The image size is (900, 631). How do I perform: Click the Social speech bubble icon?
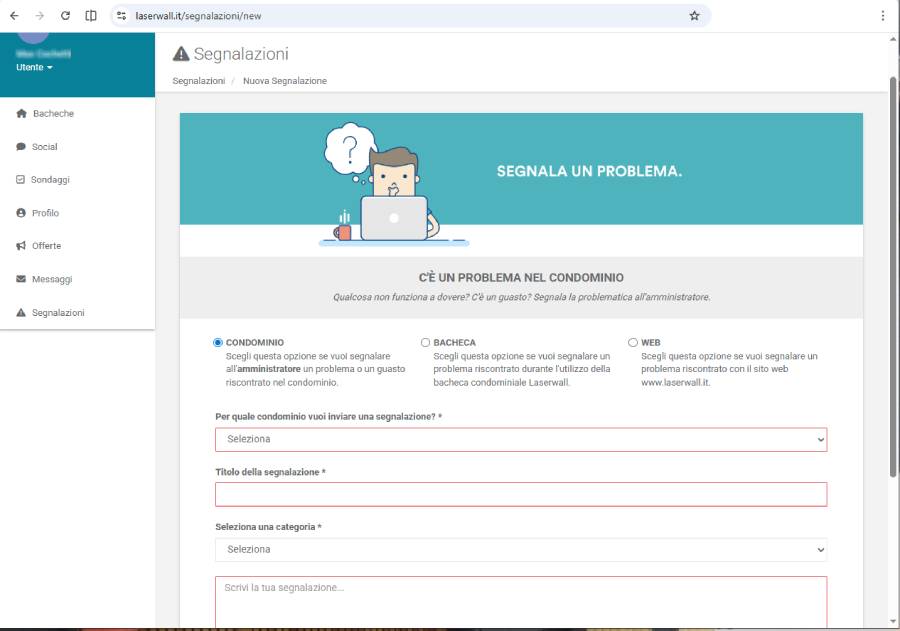pyautogui.click(x=21, y=147)
